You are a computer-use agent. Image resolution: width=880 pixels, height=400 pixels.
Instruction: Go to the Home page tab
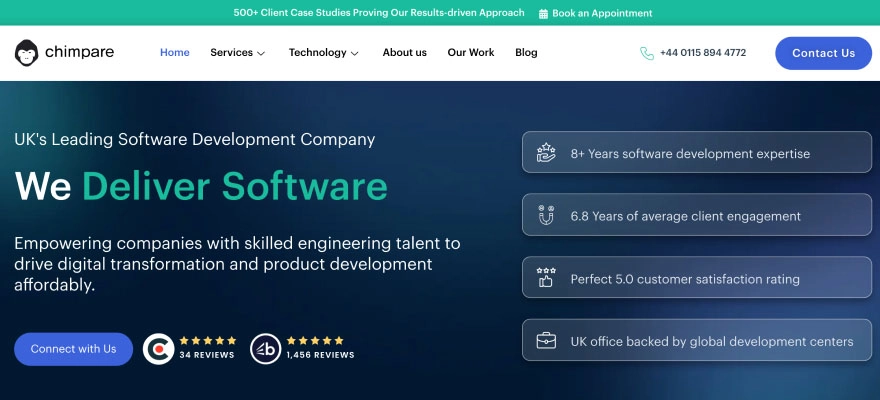174,53
